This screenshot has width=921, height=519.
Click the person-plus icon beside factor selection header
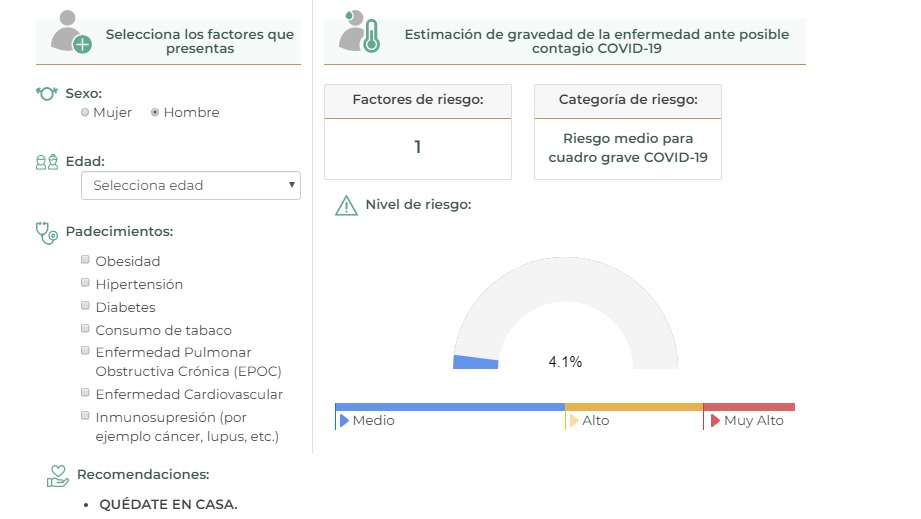[70, 33]
